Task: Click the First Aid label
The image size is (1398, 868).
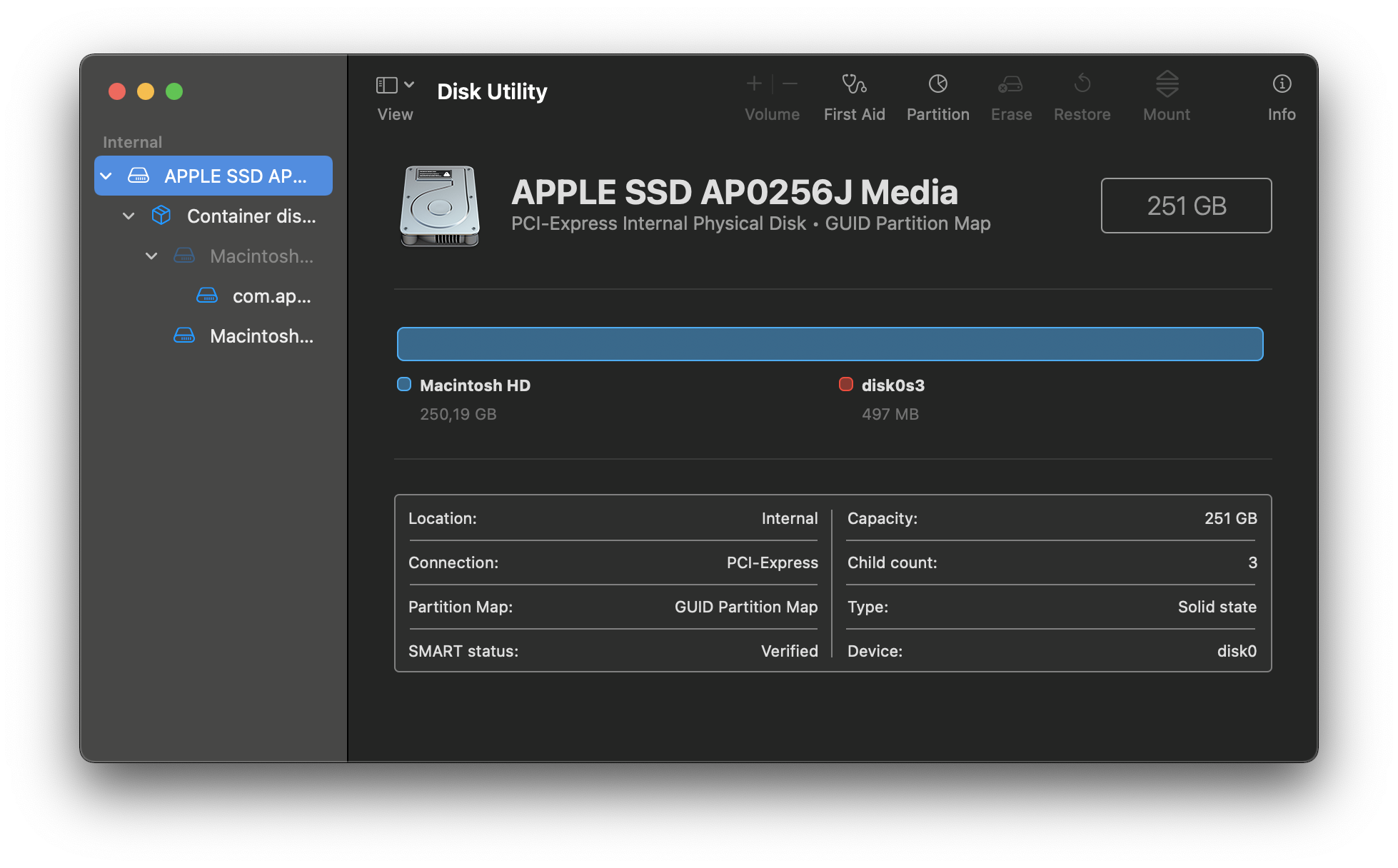Action: pyautogui.click(x=854, y=114)
